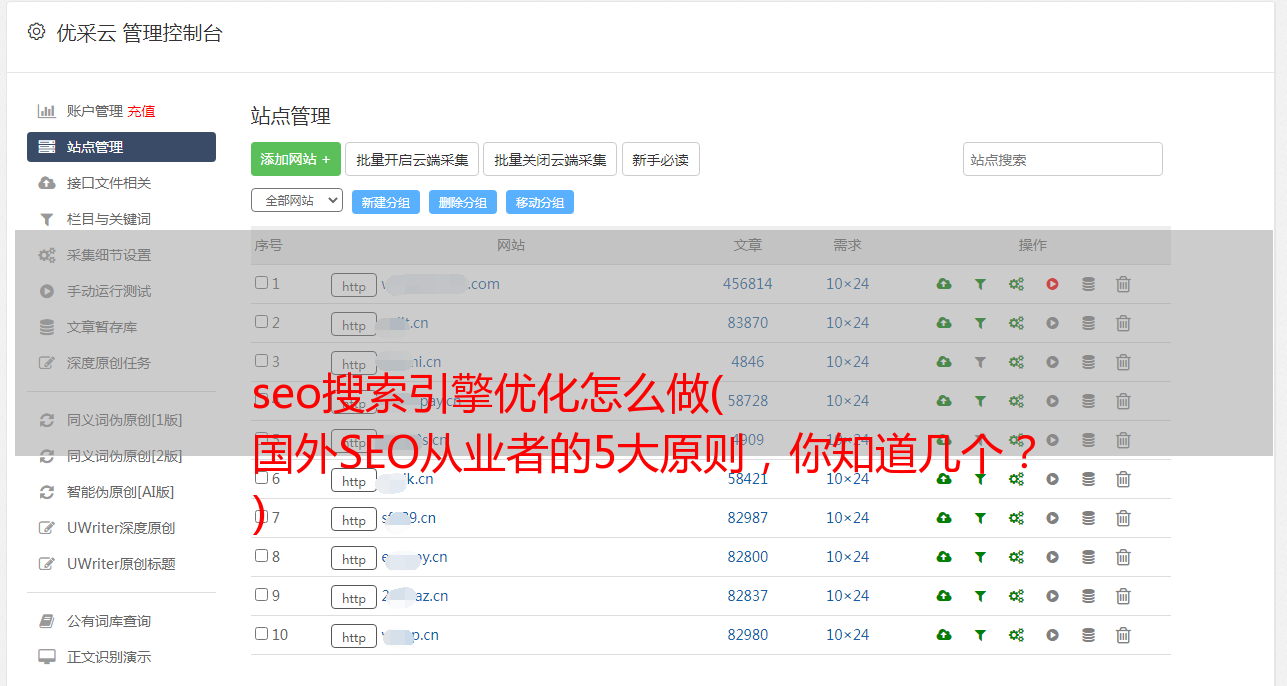The height and width of the screenshot is (686, 1287).
Task: Open the http protocol selector in row 8
Action: [x=354, y=559]
